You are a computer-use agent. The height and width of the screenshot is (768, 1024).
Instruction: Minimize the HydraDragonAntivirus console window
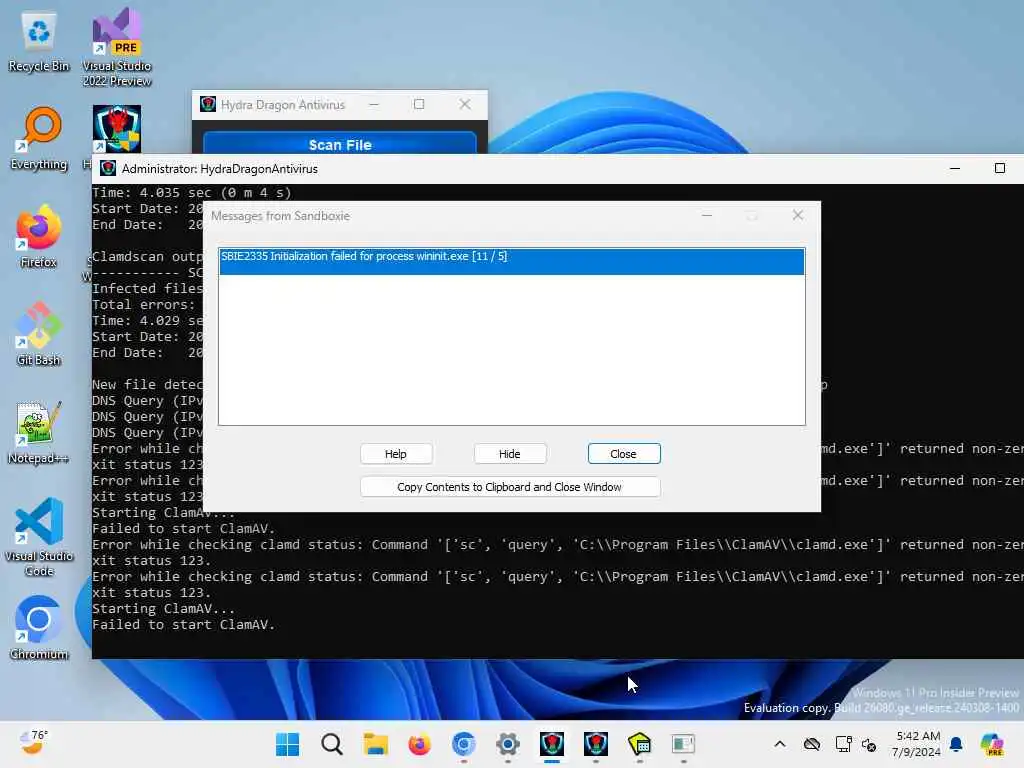955,168
